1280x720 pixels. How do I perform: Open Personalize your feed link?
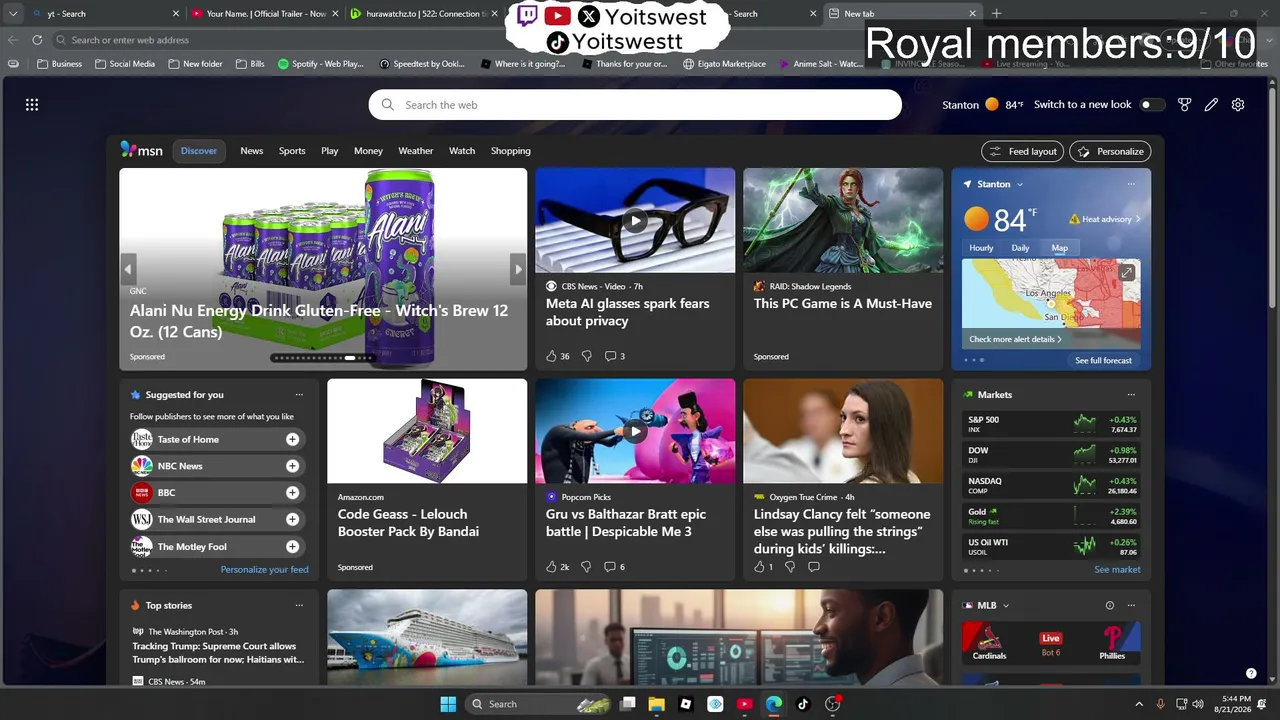(x=265, y=570)
